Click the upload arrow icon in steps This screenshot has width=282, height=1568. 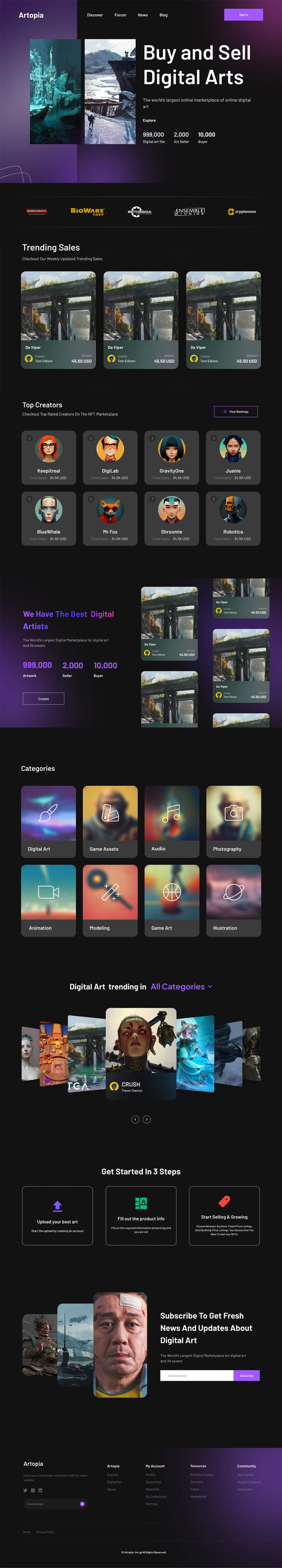pyautogui.click(x=57, y=1205)
